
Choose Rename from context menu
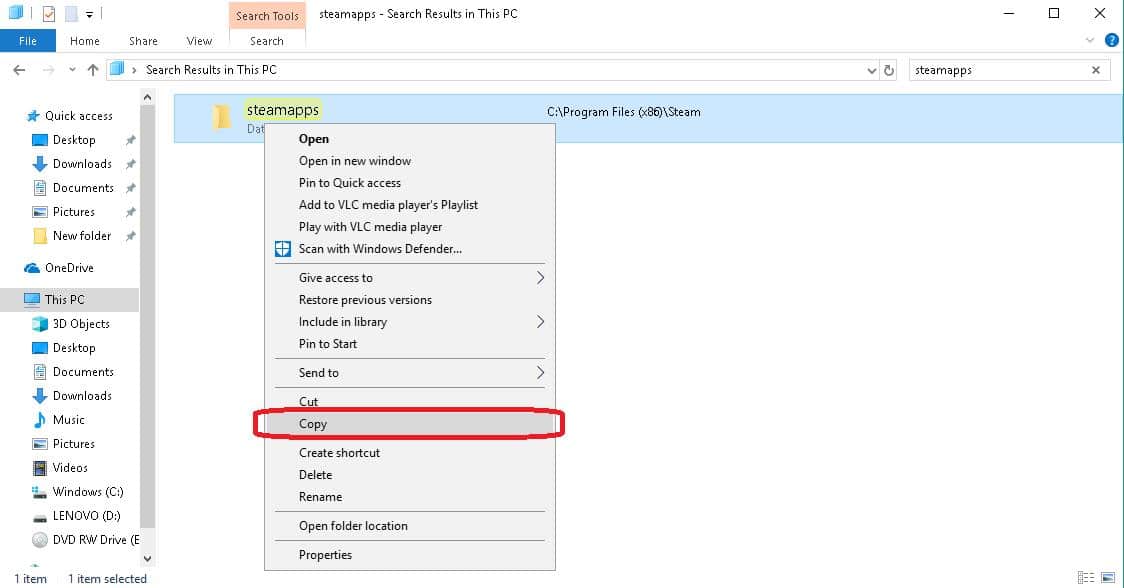point(410,497)
